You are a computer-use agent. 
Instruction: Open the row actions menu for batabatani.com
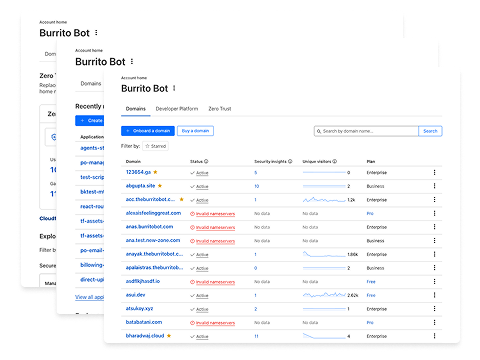click(x=434, y=323)
